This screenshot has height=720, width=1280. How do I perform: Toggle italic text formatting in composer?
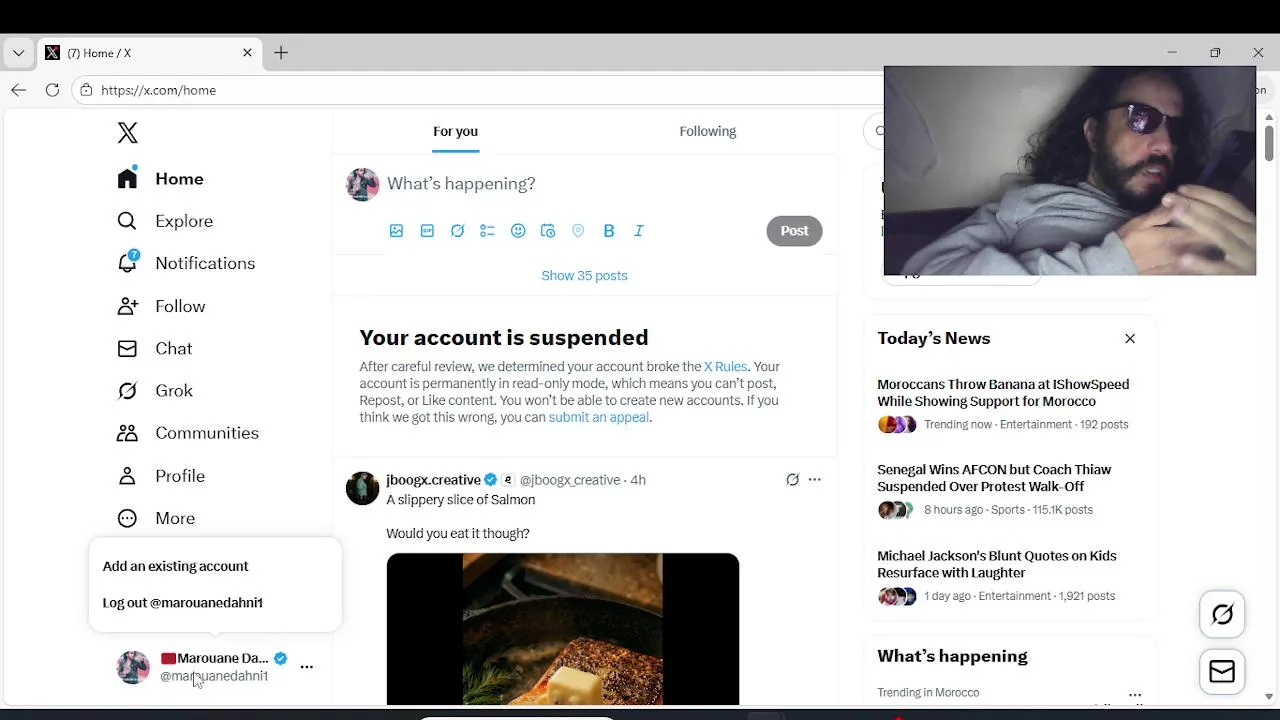coord(639,231)
